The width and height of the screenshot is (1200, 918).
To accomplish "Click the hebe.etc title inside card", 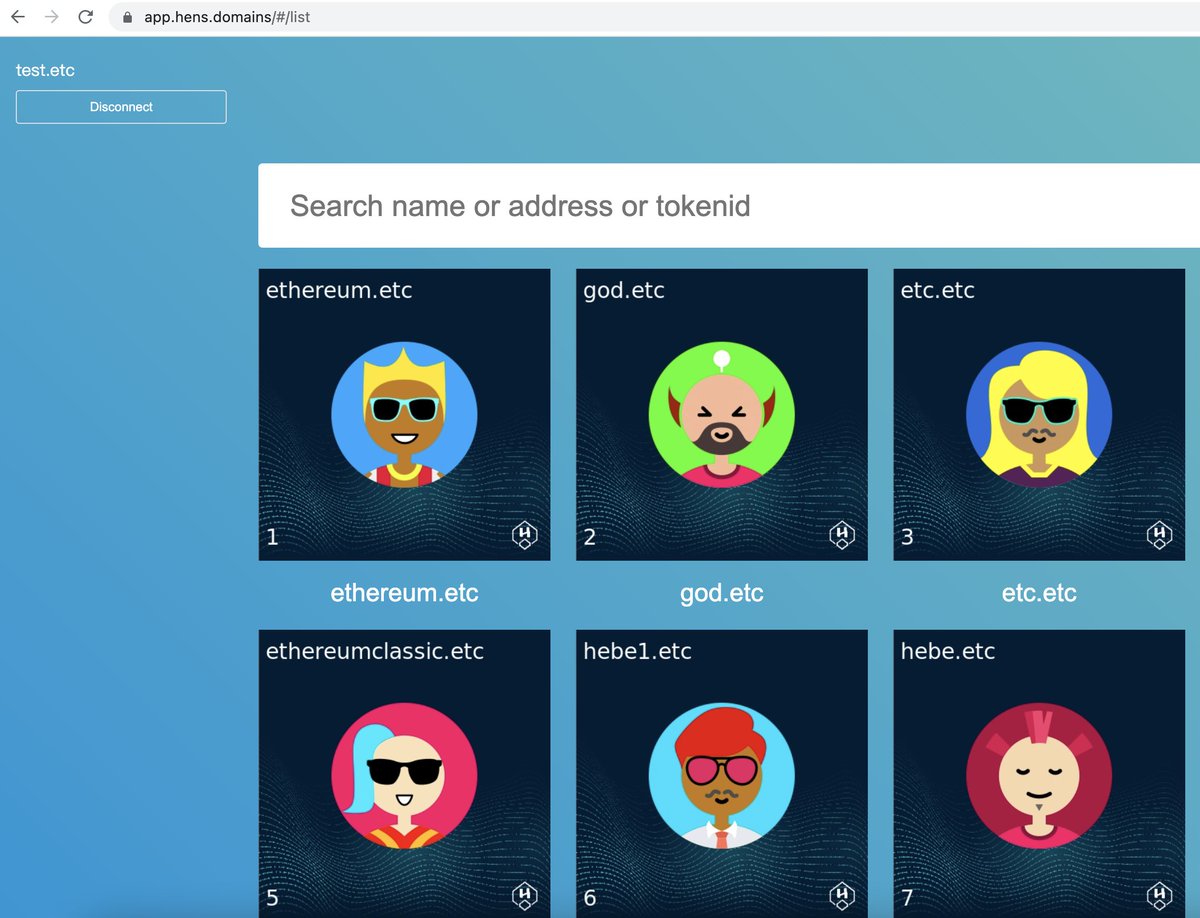I will [948, 651].
